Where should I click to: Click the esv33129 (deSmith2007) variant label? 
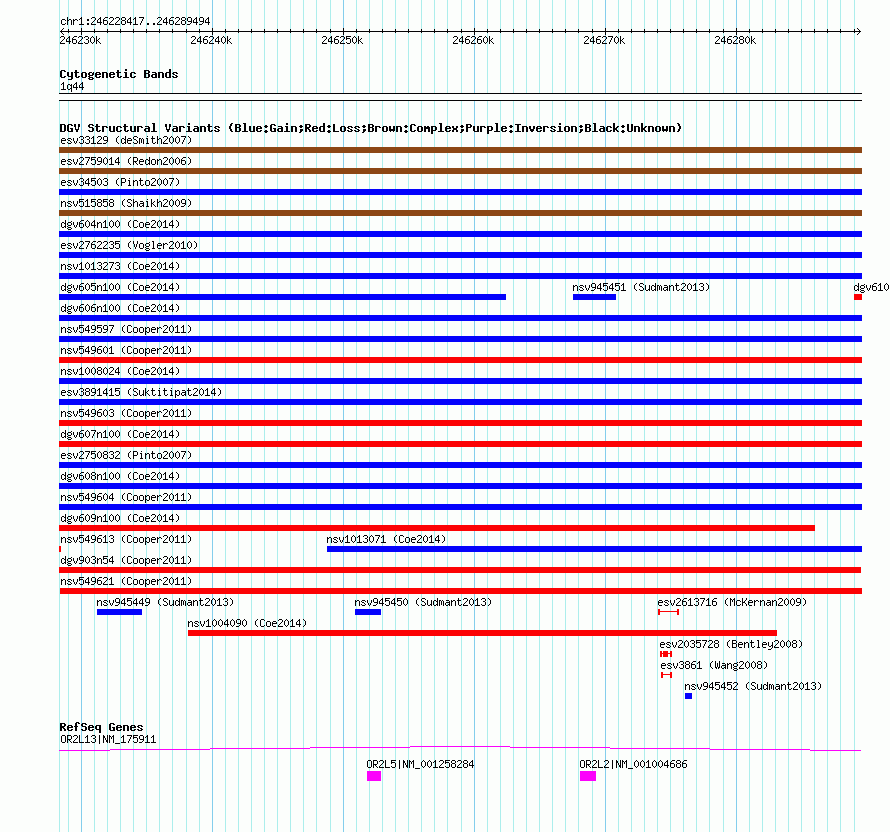[126, 140]
